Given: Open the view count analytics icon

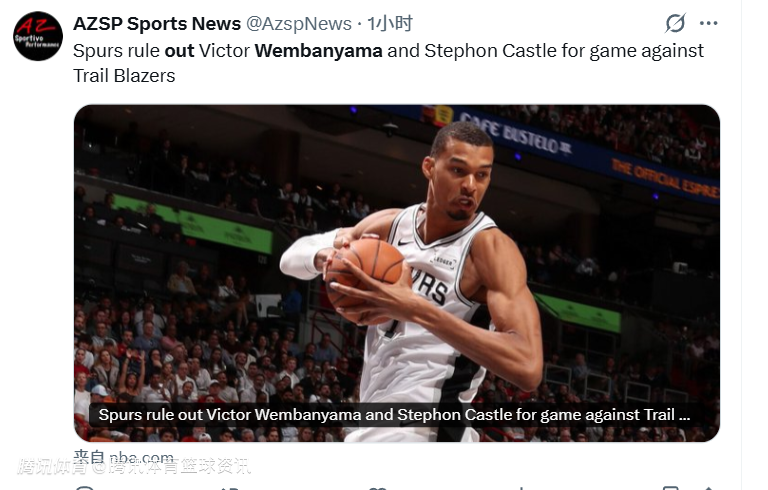Looking at the screenshot, I should tap(521, 488).
